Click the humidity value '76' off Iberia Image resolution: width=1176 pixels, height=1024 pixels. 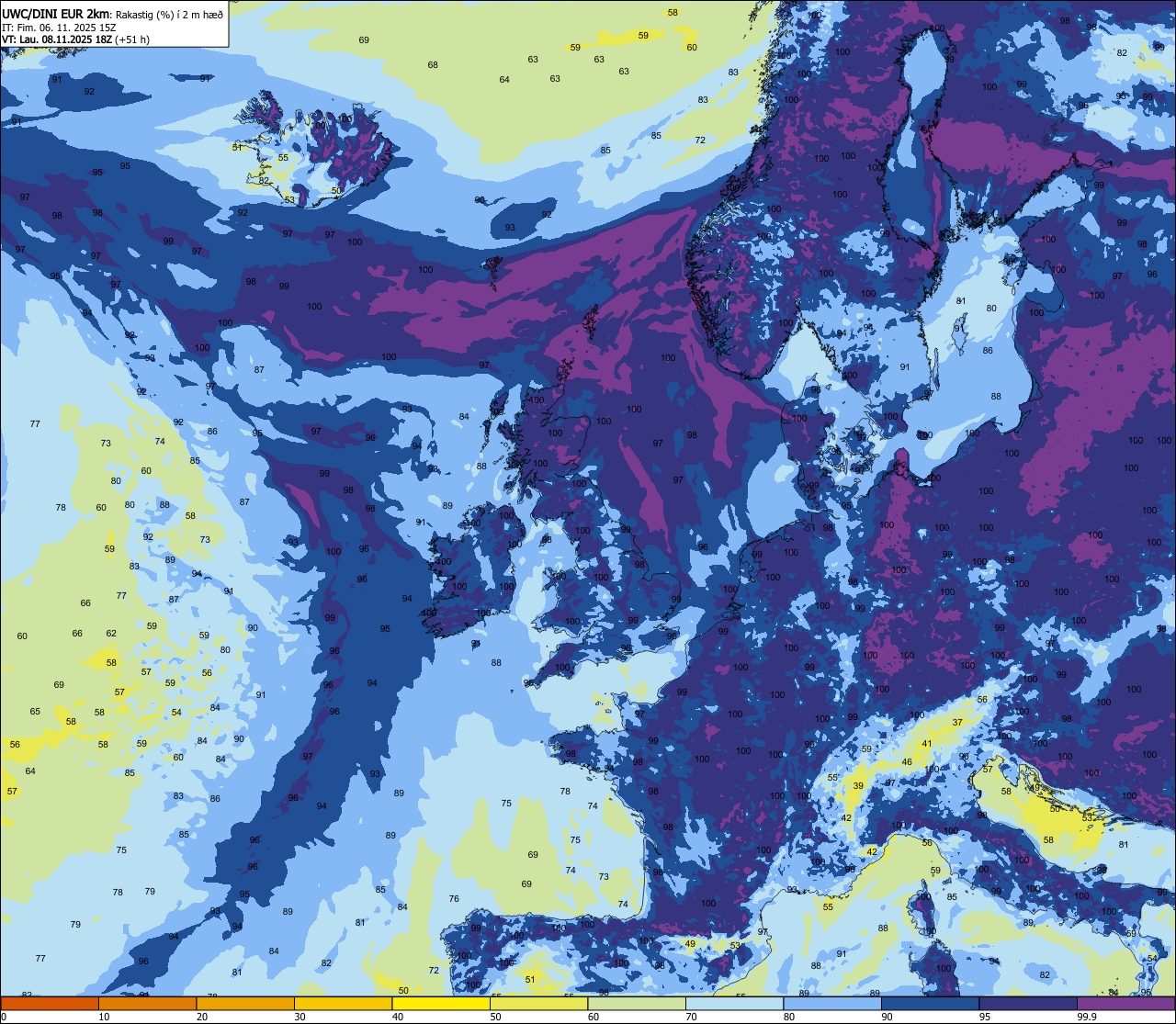click(x=454, y=898)
